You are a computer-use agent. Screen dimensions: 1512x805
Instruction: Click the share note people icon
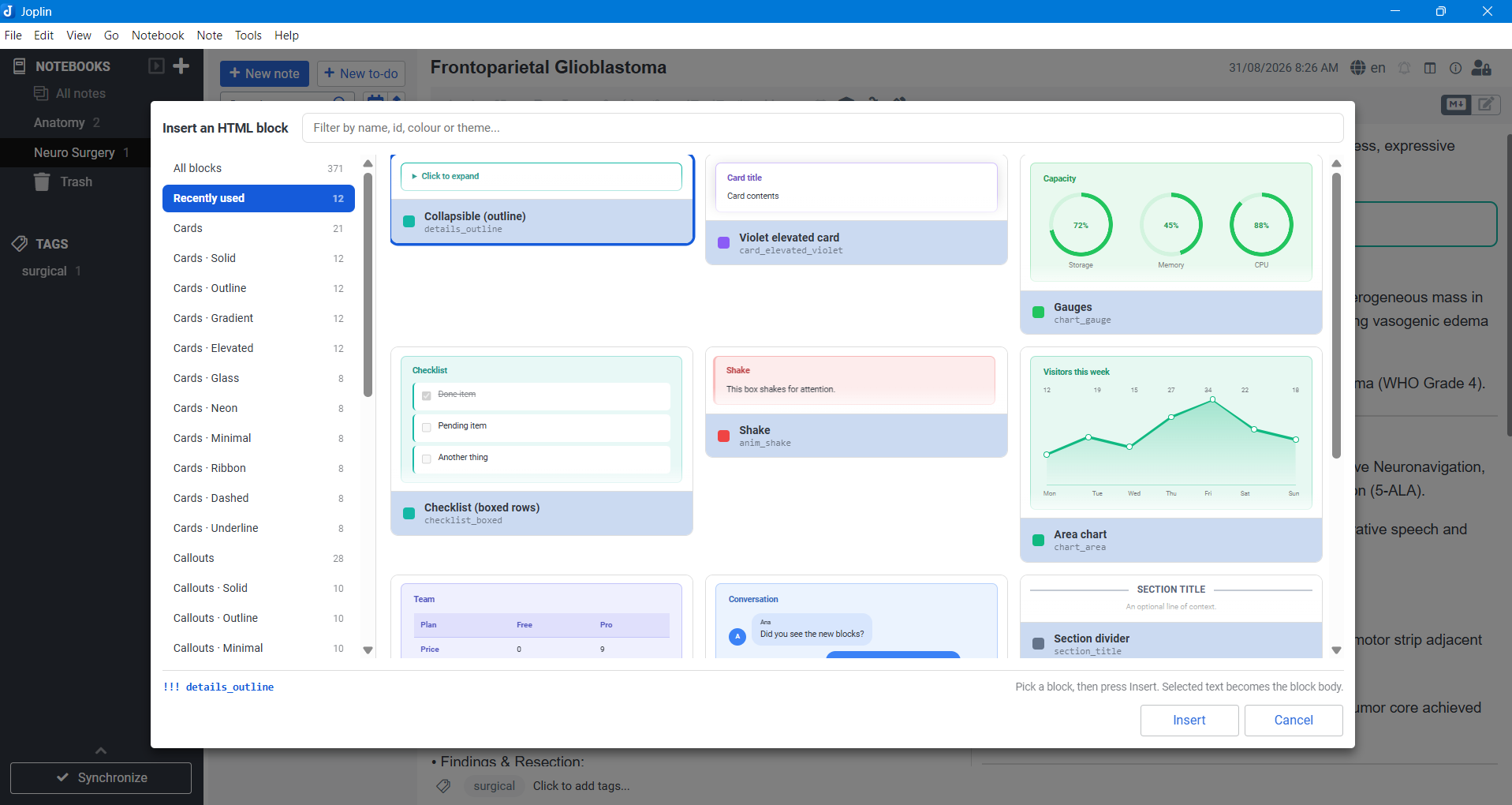pyautogui.click(x=1482, y=68)
